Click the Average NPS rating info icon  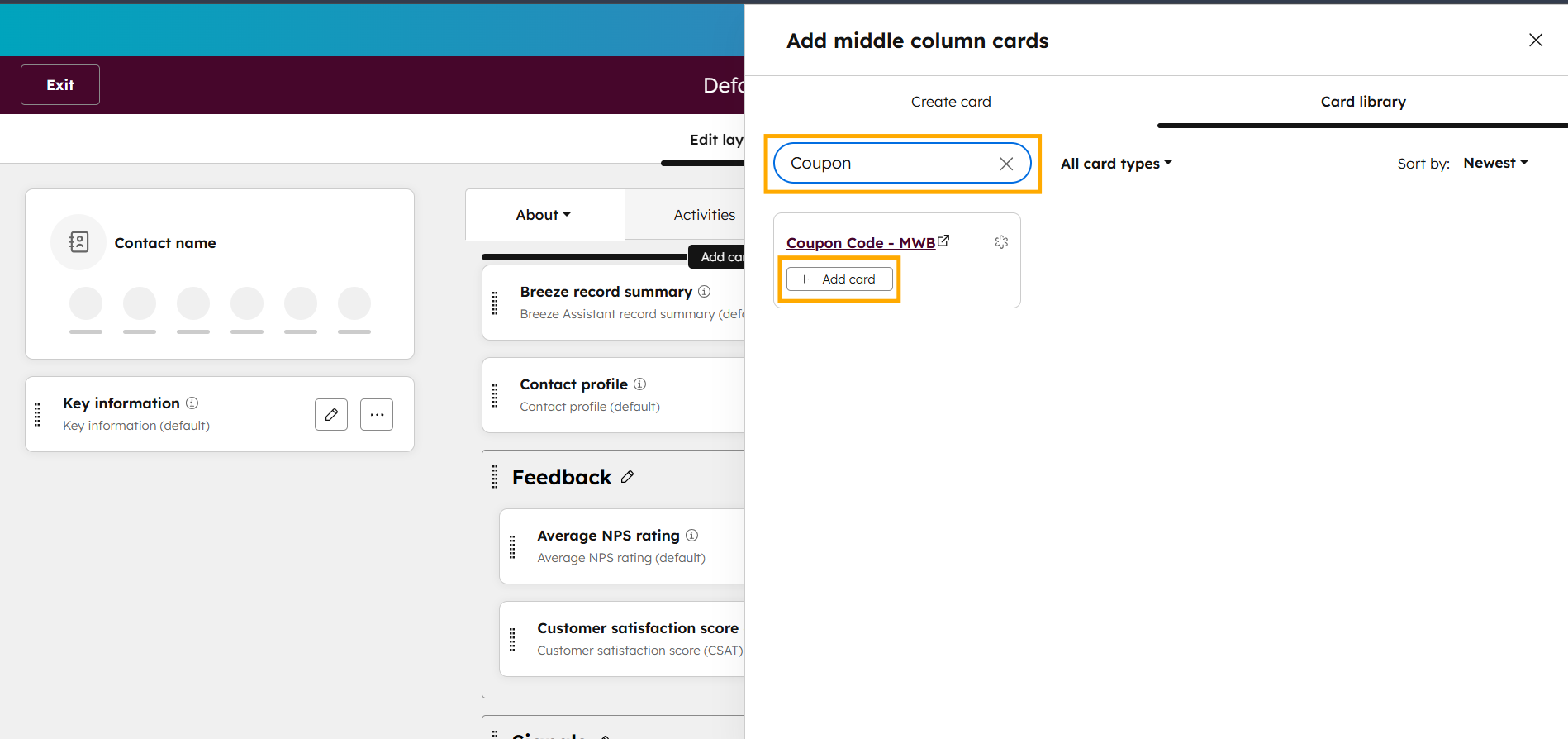(691, 536)
